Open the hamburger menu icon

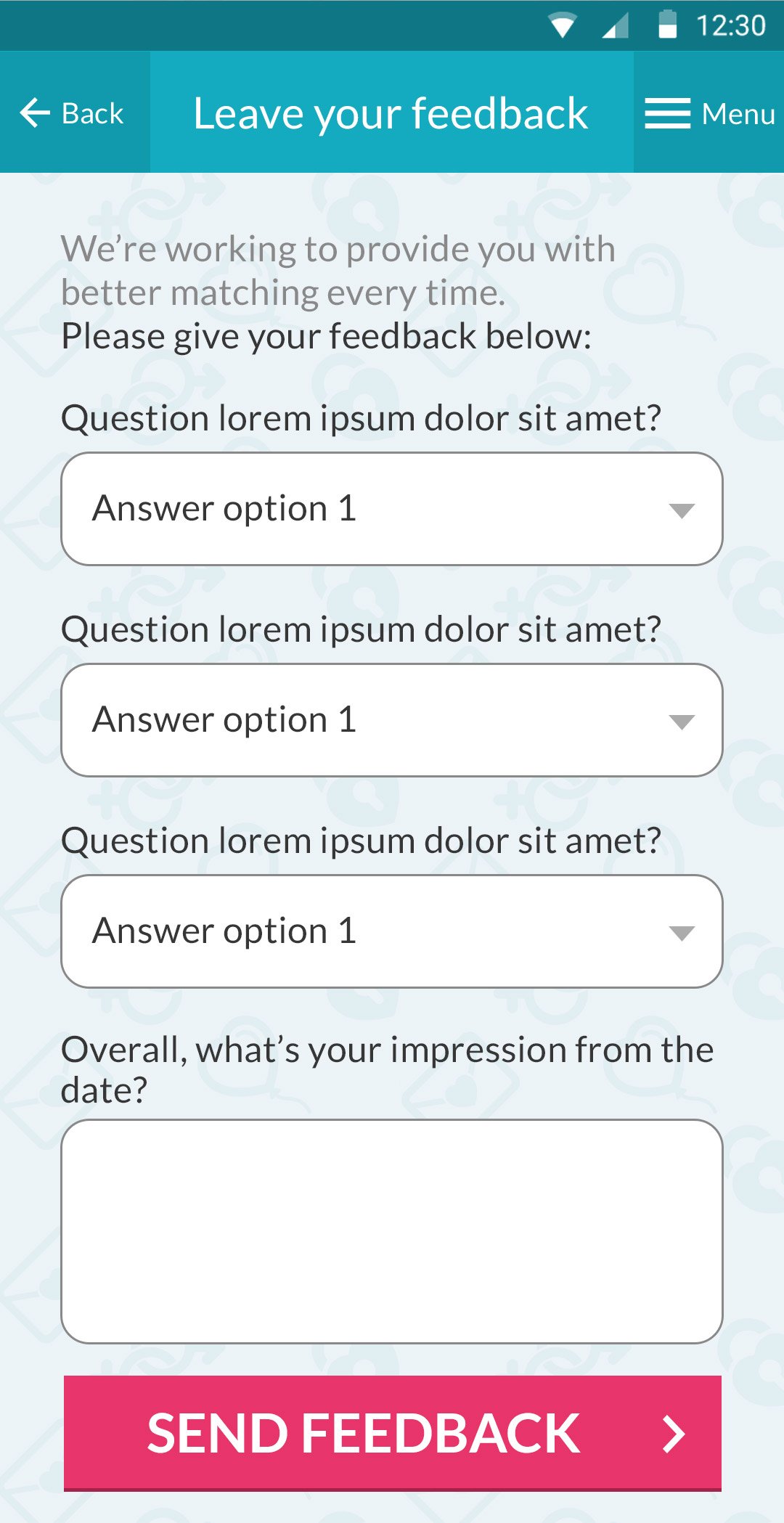667,113
